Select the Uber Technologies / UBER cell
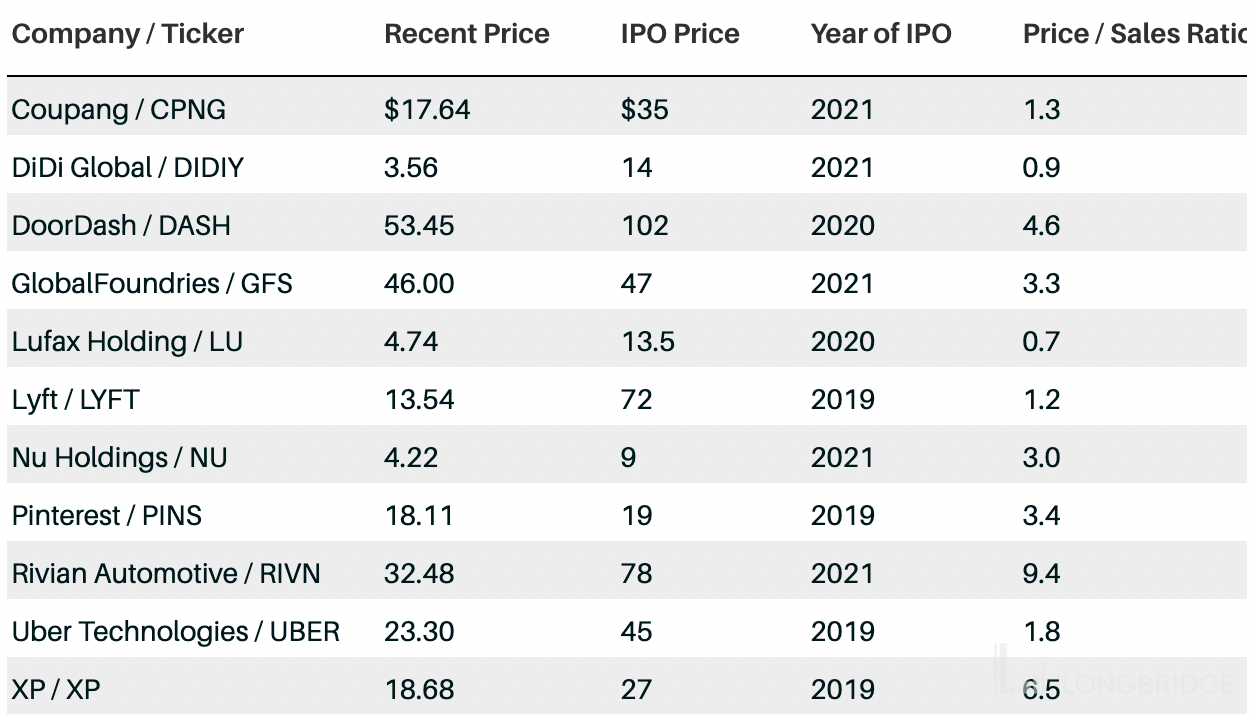The height and width of the screenshot is (714, 1254). tap(176, 631)
